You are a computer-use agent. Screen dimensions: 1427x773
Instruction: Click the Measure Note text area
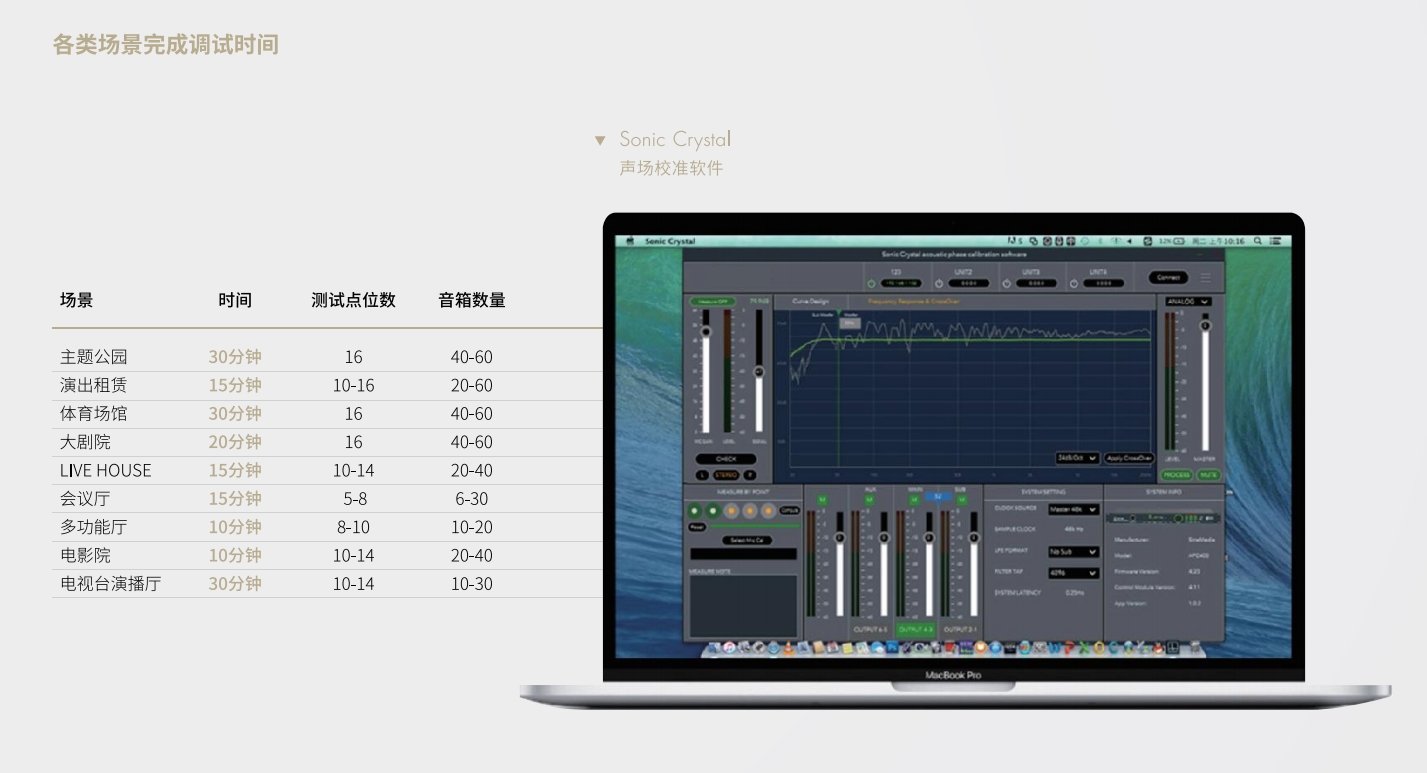[x=743, y=606]
